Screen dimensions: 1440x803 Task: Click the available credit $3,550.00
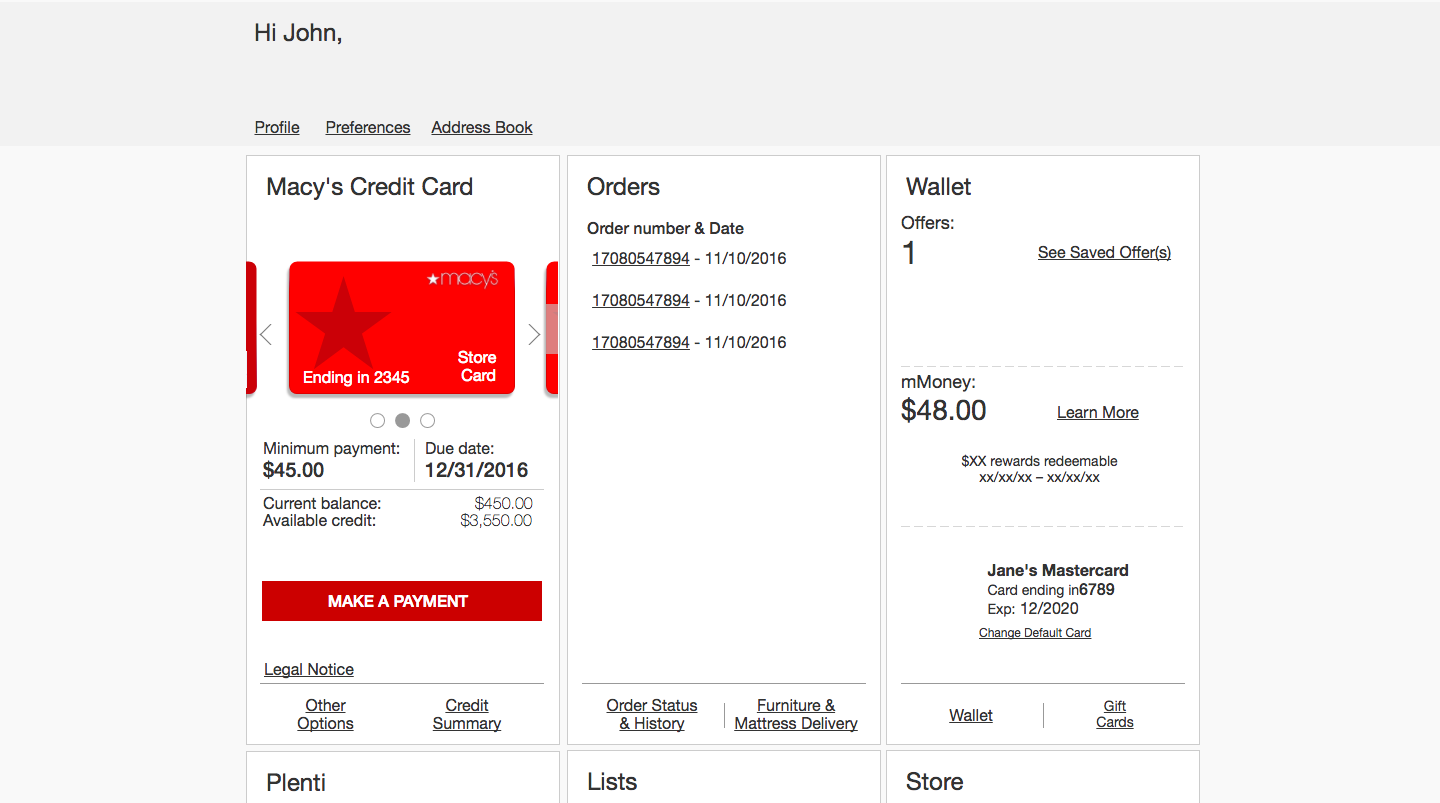point(496,520)
